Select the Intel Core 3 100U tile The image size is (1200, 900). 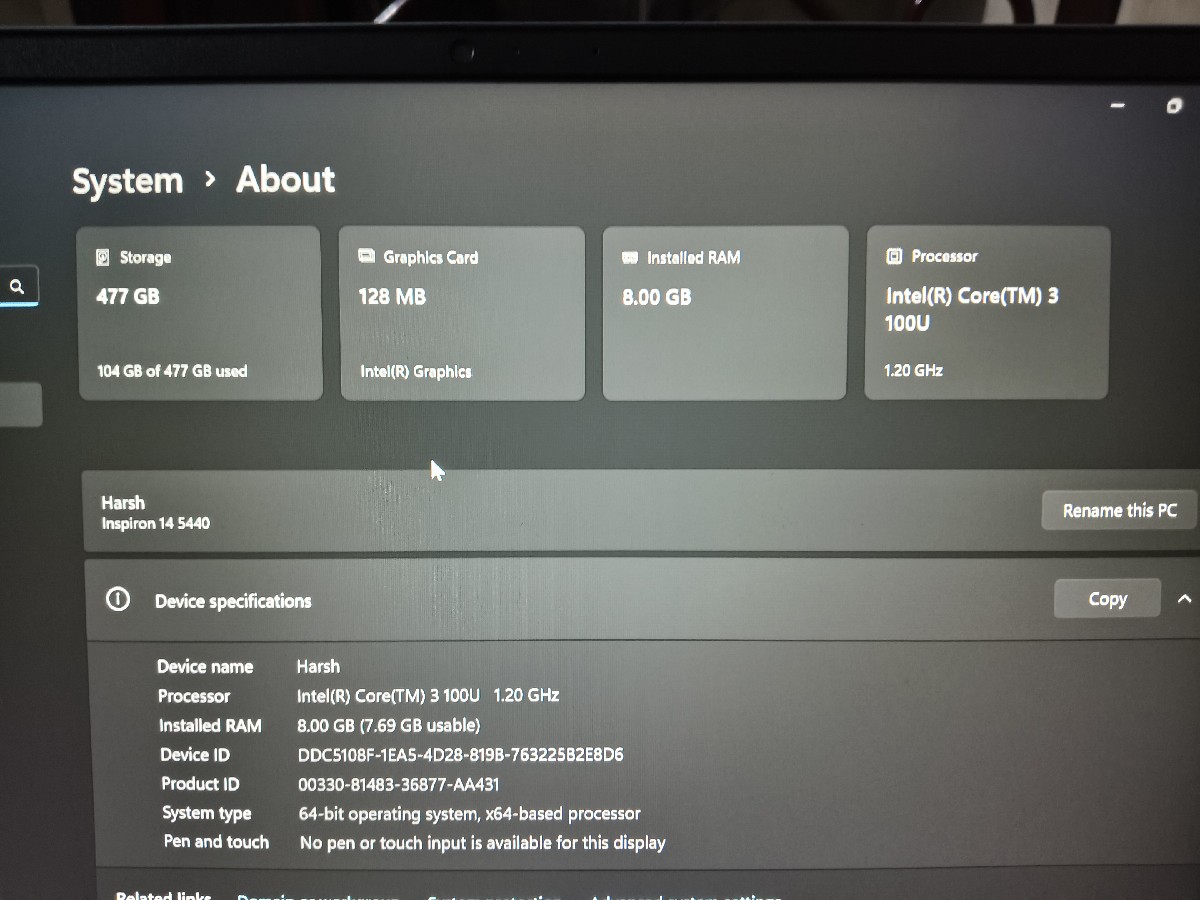tap(986, 313)
